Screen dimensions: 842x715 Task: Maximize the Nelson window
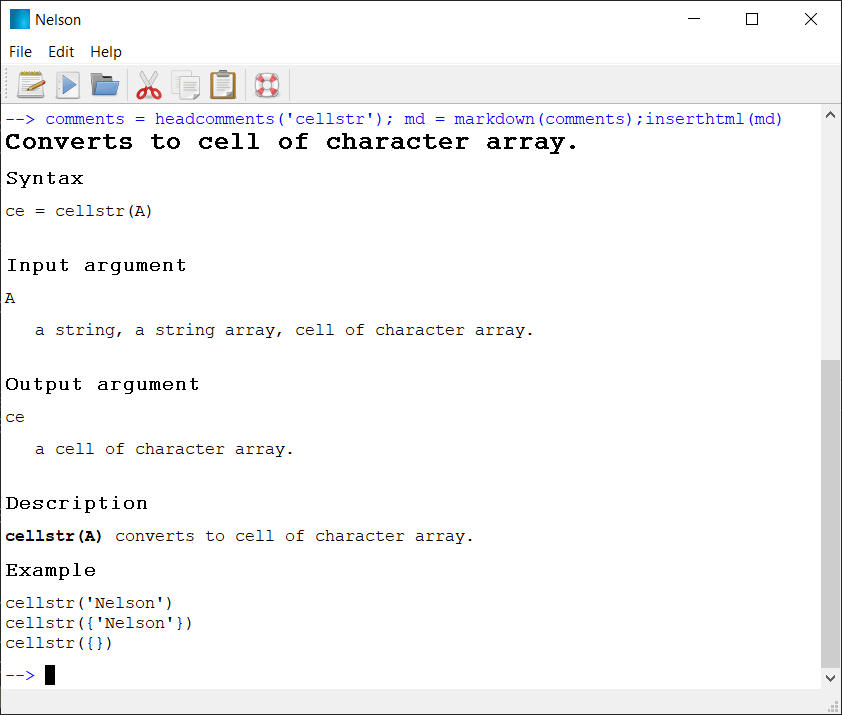[752, 19]
